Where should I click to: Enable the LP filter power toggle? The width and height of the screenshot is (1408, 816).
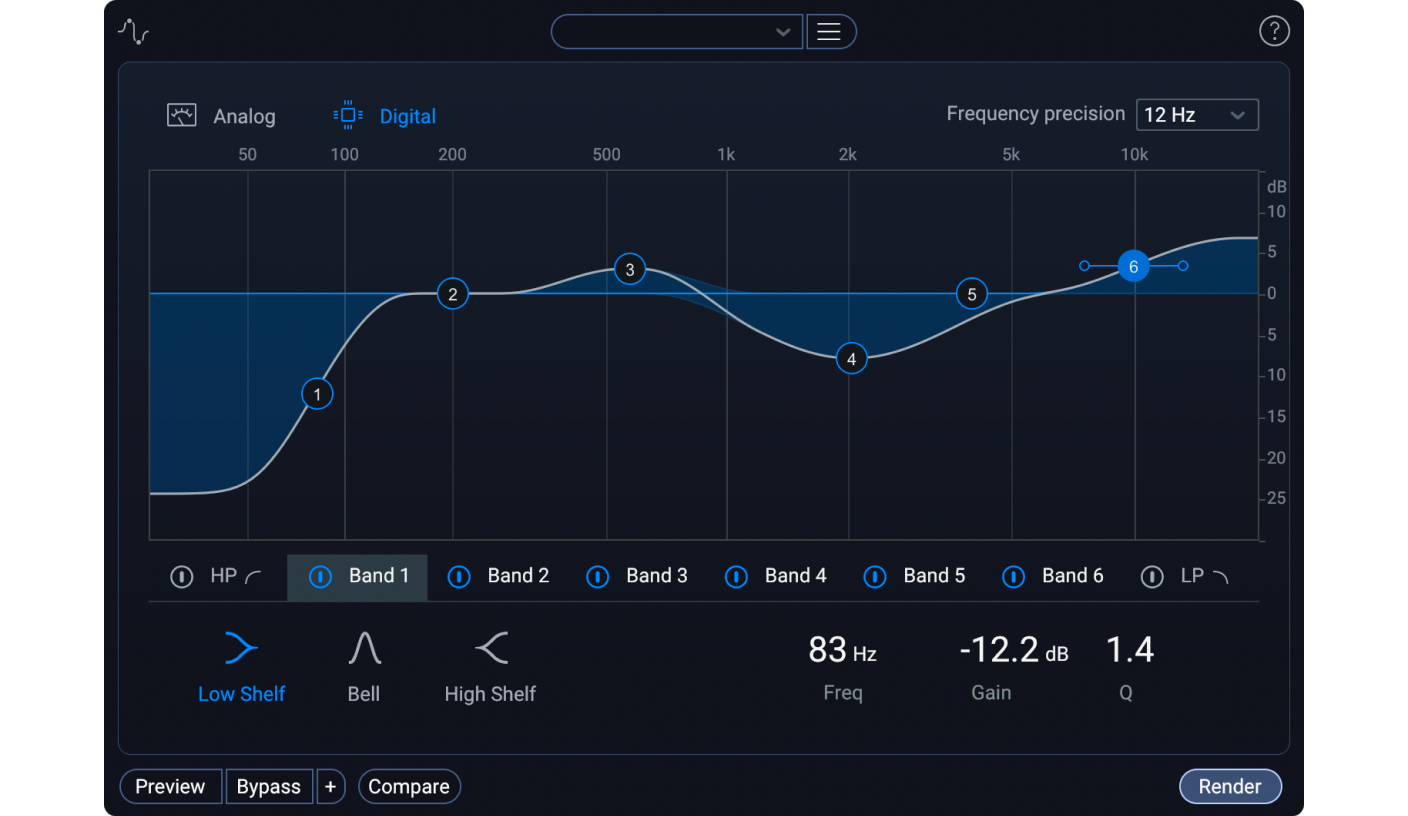click(1151, 577)
